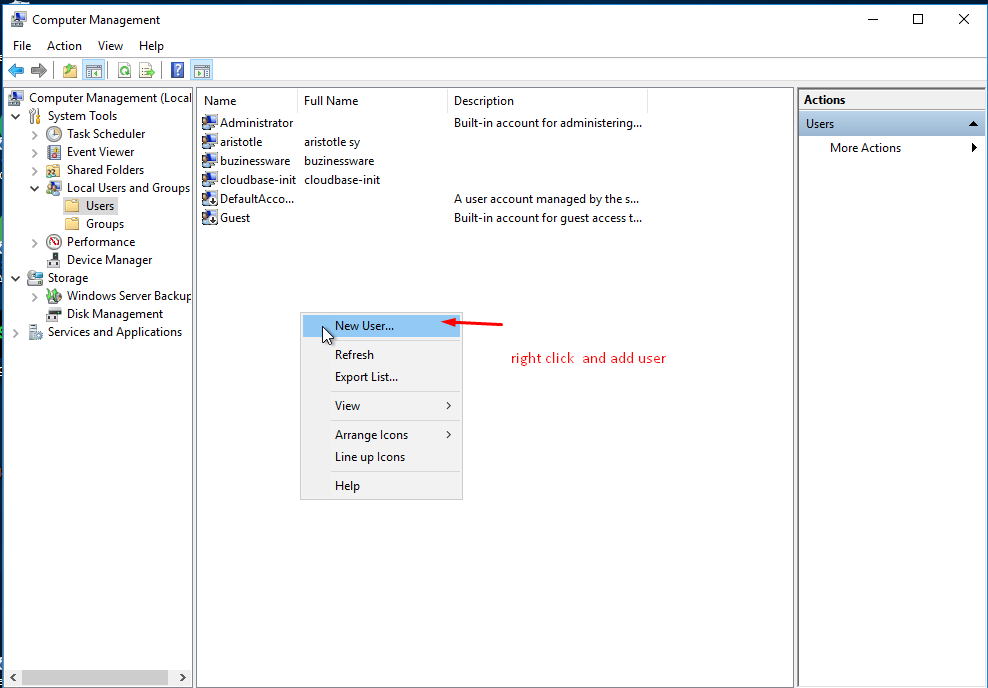The height and width of the screenshot is (688, 988).
Task: Click the Forward navigation arrow icon
Action: [x=38, y=70]
